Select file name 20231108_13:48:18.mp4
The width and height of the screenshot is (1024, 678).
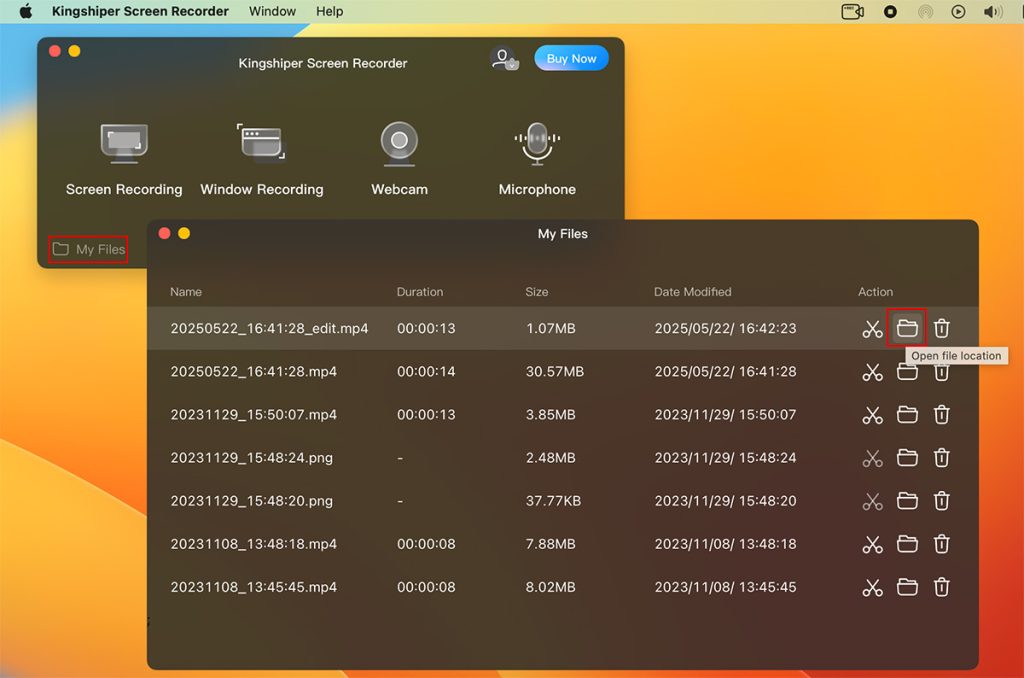253,544
